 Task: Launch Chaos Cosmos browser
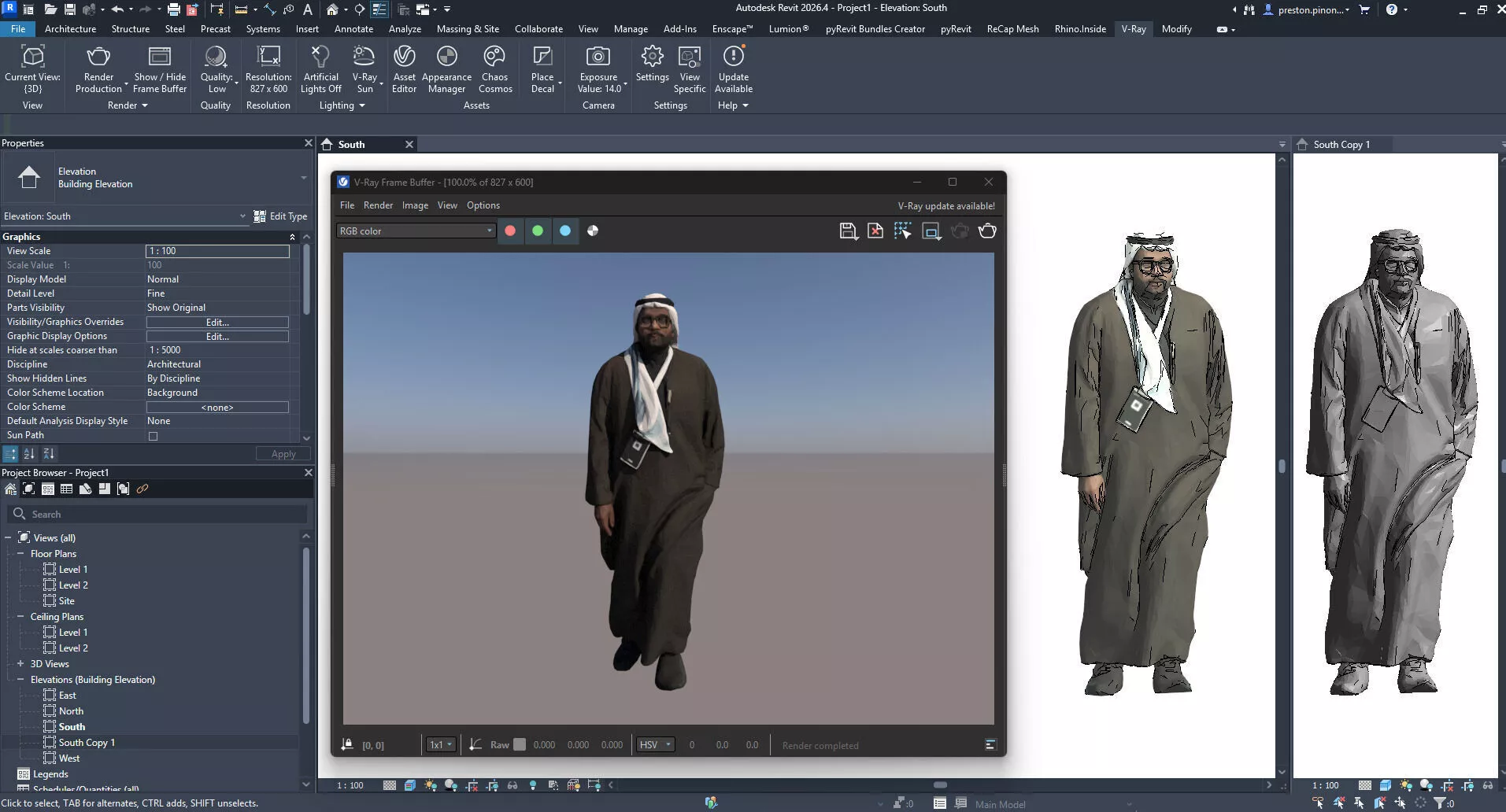pyautogui.click(x=495, y=69)
